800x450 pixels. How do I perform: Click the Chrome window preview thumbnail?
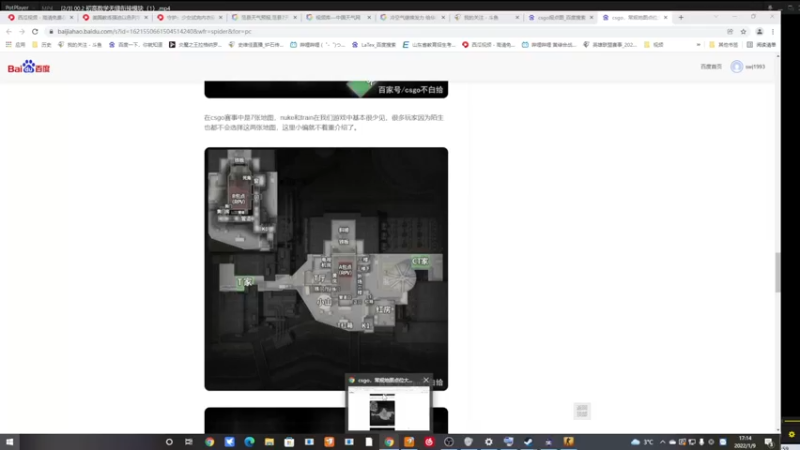pyautogui.click(x=389, y=409)
